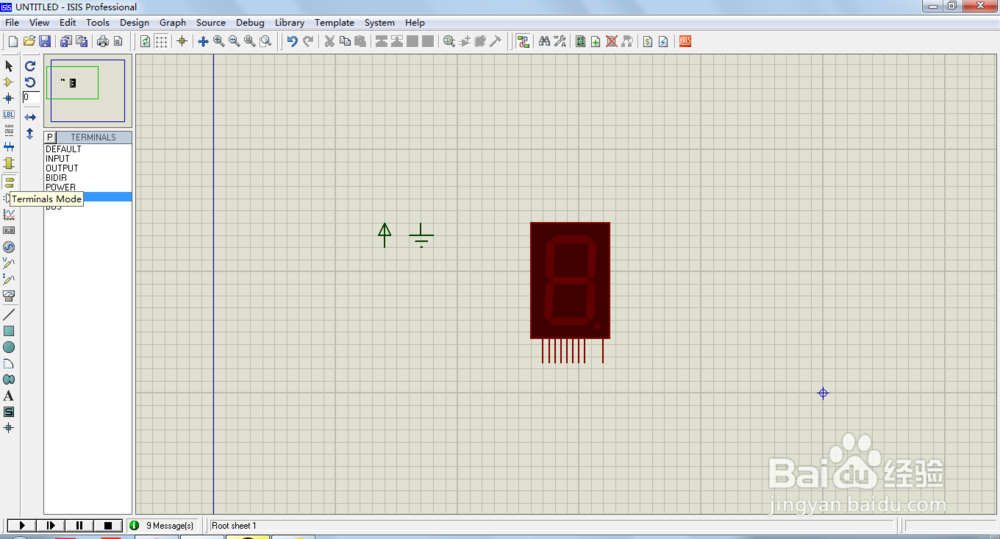Screen dimensions: 1000x539
Task: Select the Graph Mode tool
Action: 9,214
